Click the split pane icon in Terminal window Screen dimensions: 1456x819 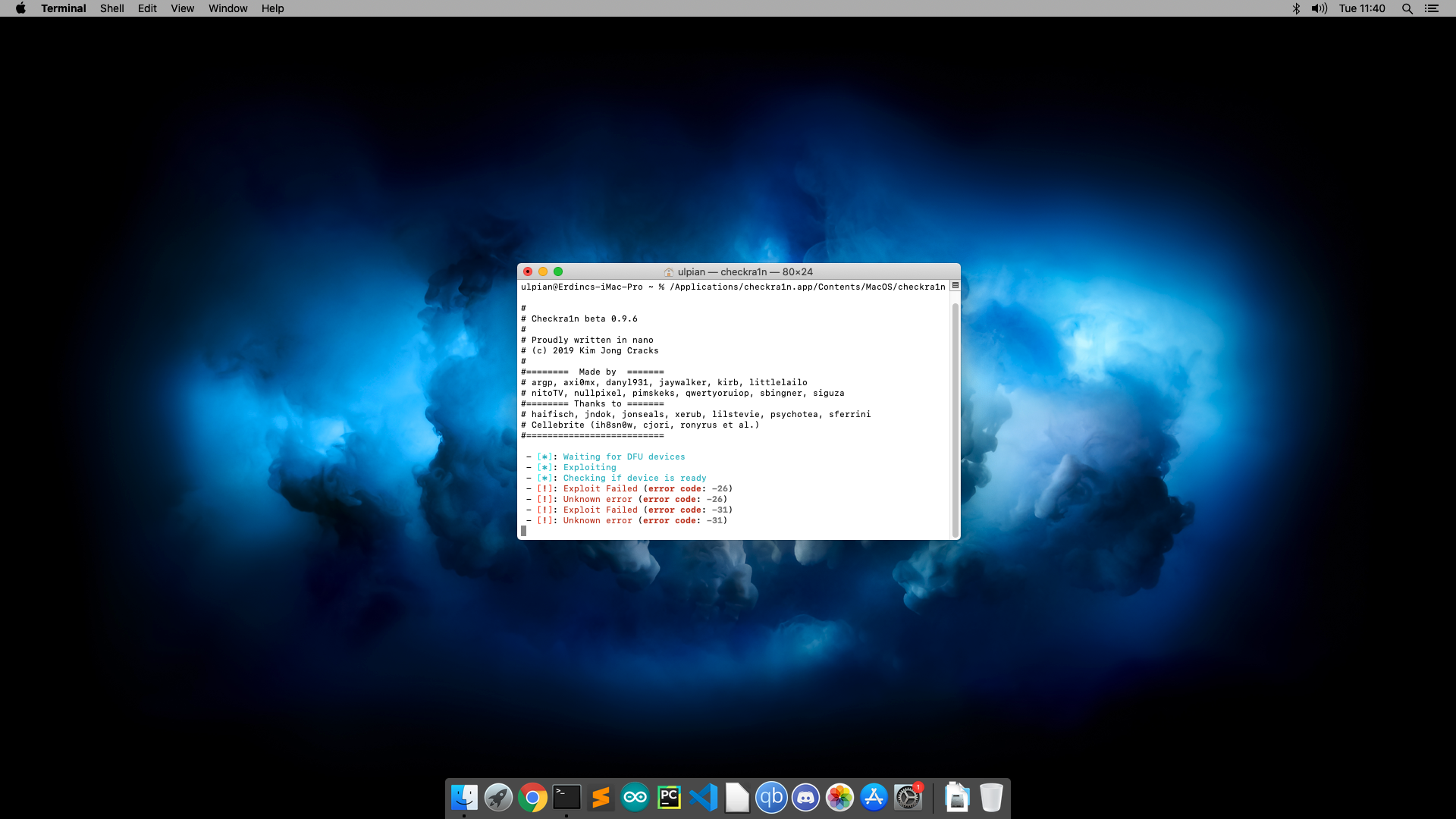(955, 286)
